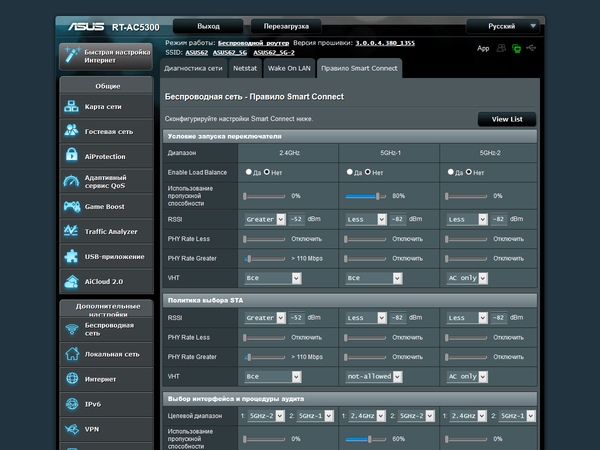The image size is (600, 450).
Task: Enable Load Balance 'Да' for 2.4GHz
Action: coord(249,172)
